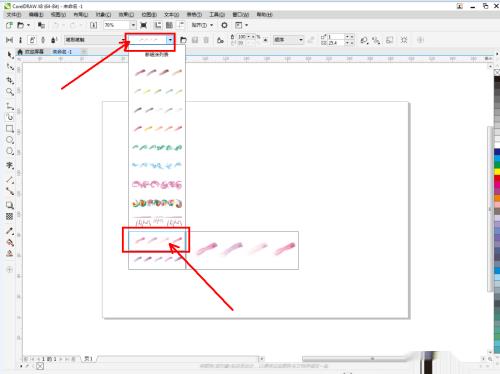Expand the zoom level dropdown
The height and width of the screenshot is (374, 500).
click(133, 25)
